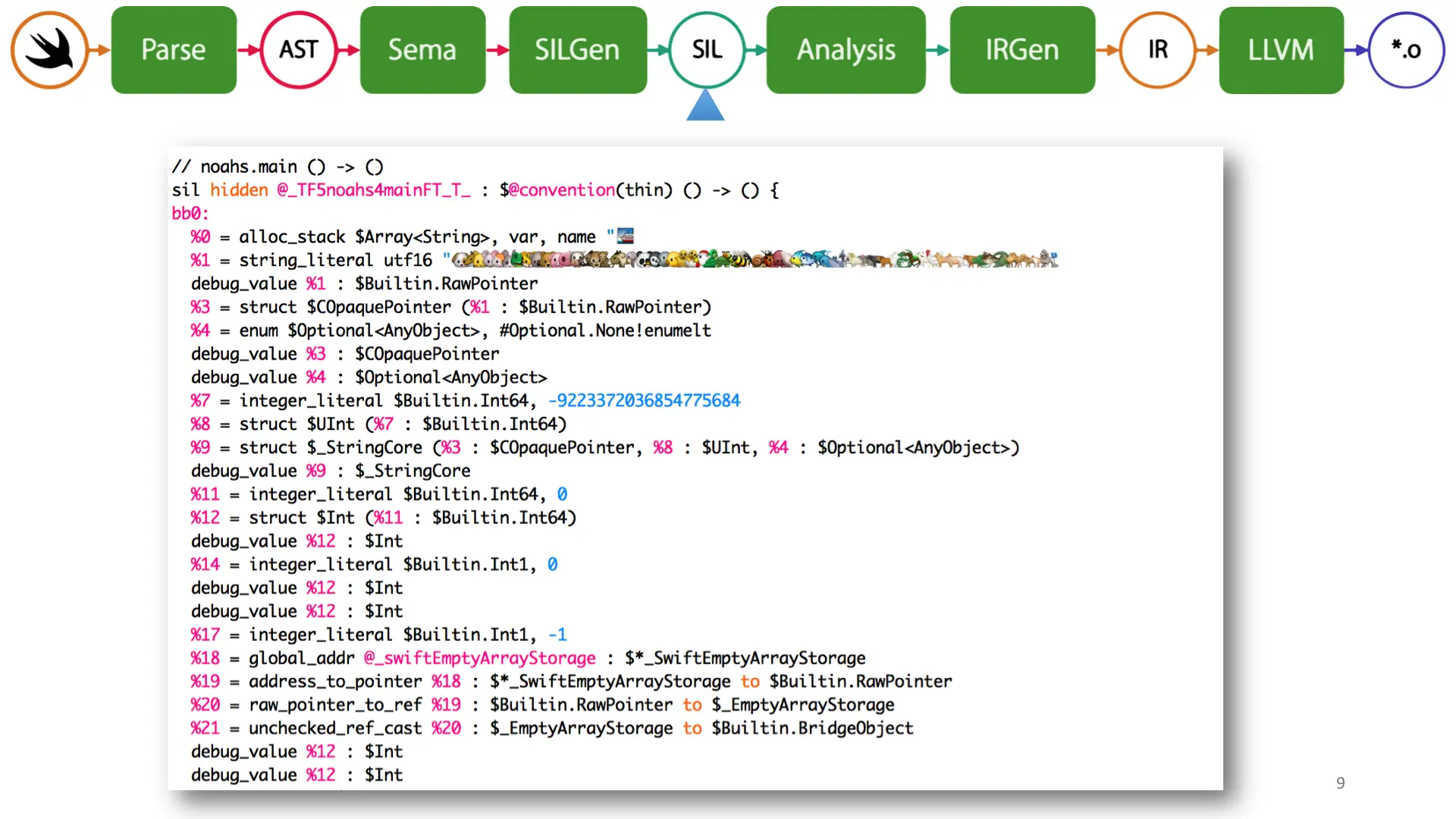
Task: Click the slide page number 9
Action: 1340,783
